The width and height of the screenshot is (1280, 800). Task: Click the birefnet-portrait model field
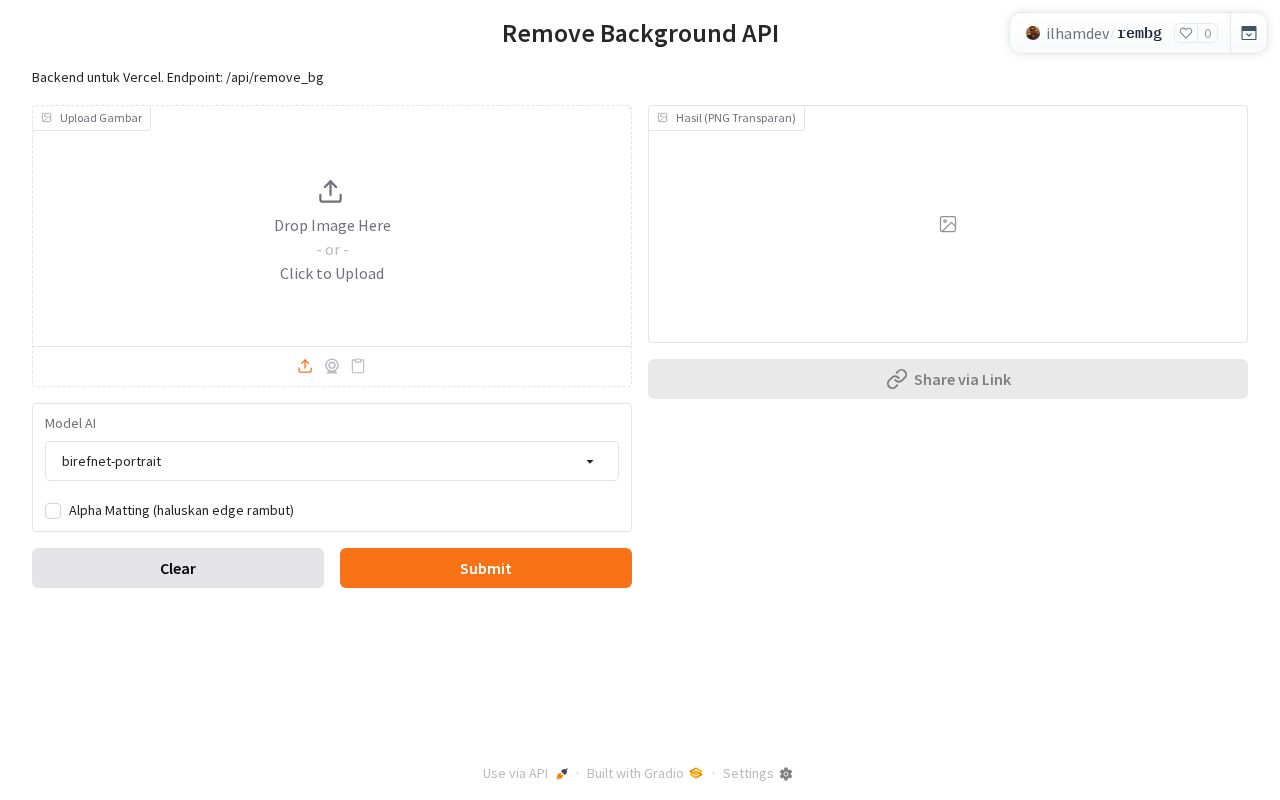click(x=332, y=461)
